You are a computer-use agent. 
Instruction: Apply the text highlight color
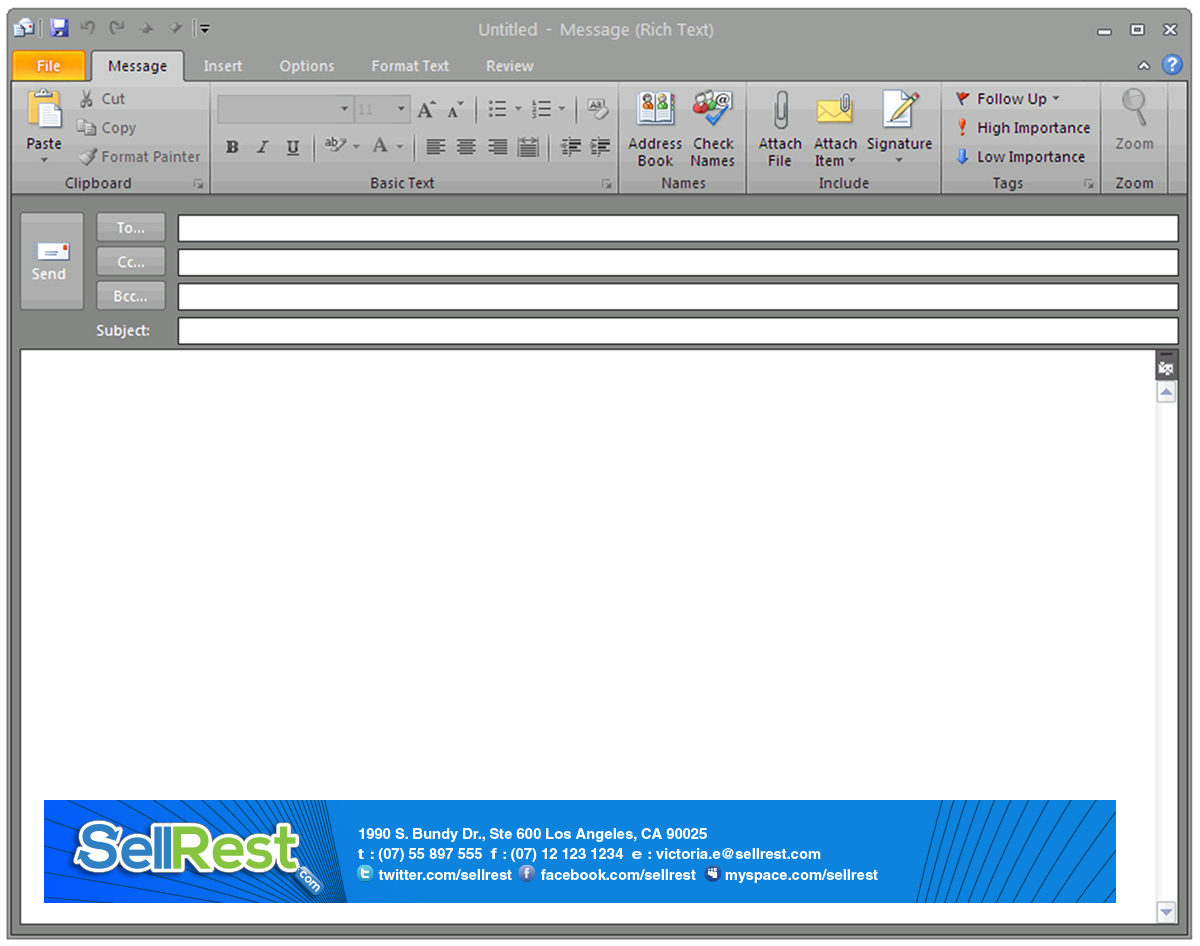(x=335, y=147)
